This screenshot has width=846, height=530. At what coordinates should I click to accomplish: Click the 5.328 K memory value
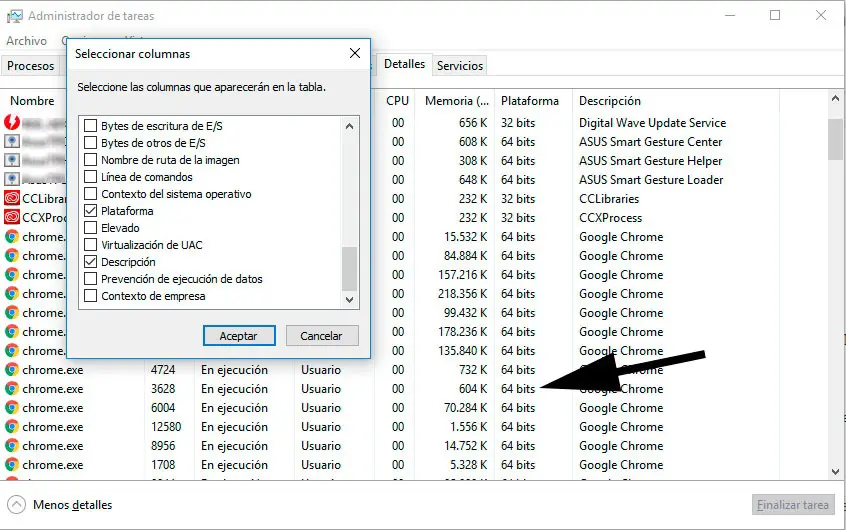tap(468, 465)
